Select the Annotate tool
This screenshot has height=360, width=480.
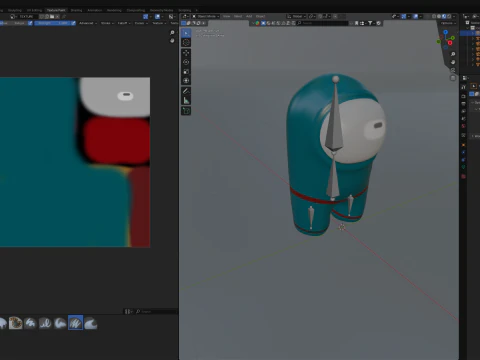tap(186, 91)
